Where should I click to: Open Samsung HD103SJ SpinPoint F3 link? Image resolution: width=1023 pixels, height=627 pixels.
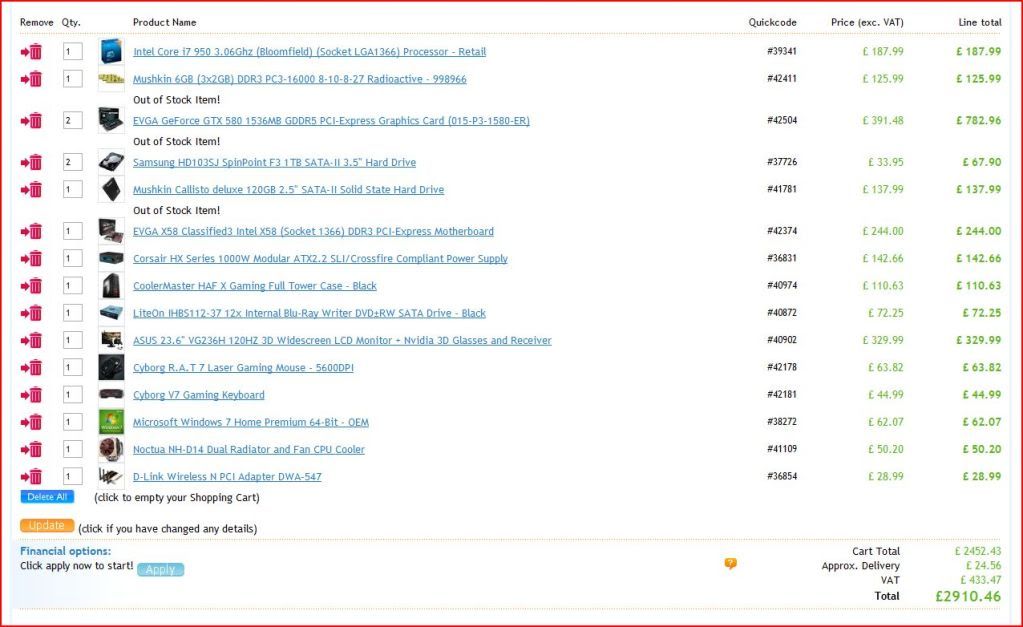274,162
